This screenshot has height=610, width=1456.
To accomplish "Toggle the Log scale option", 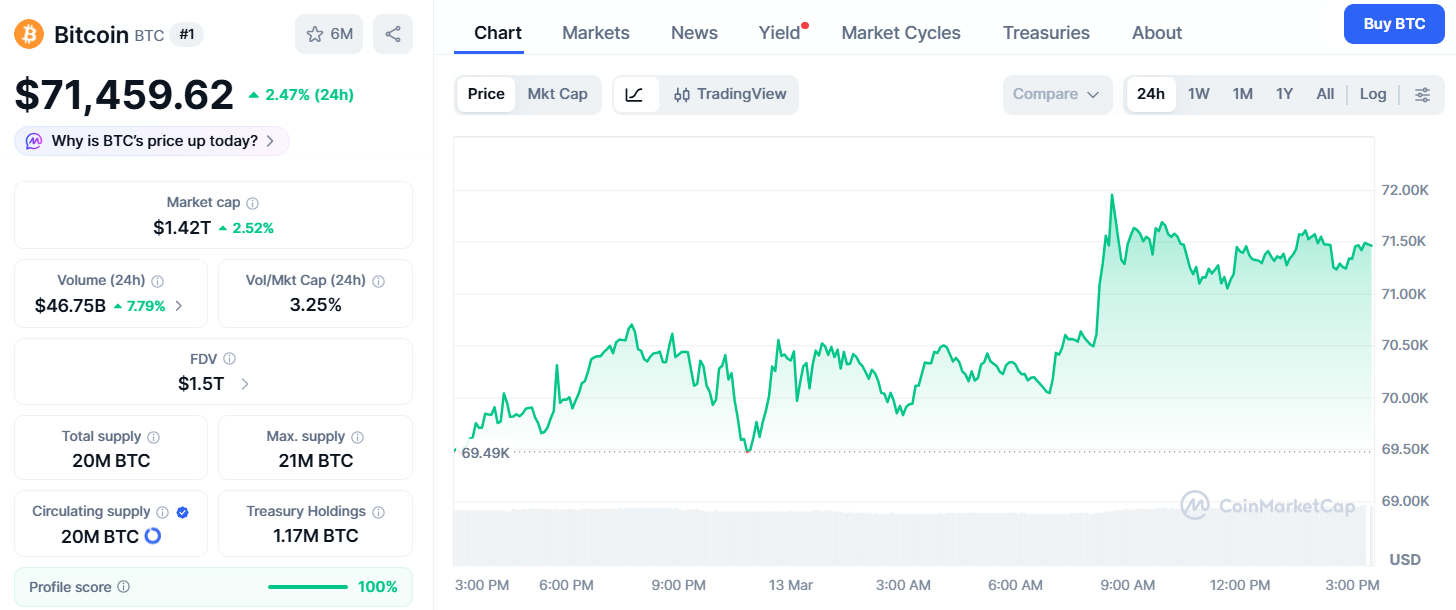I will 1372,94.
